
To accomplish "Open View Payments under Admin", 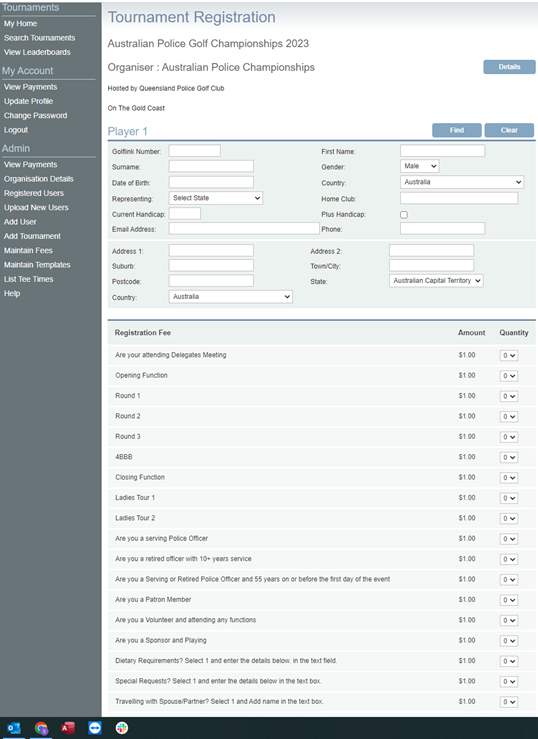I will click(31, 164).
